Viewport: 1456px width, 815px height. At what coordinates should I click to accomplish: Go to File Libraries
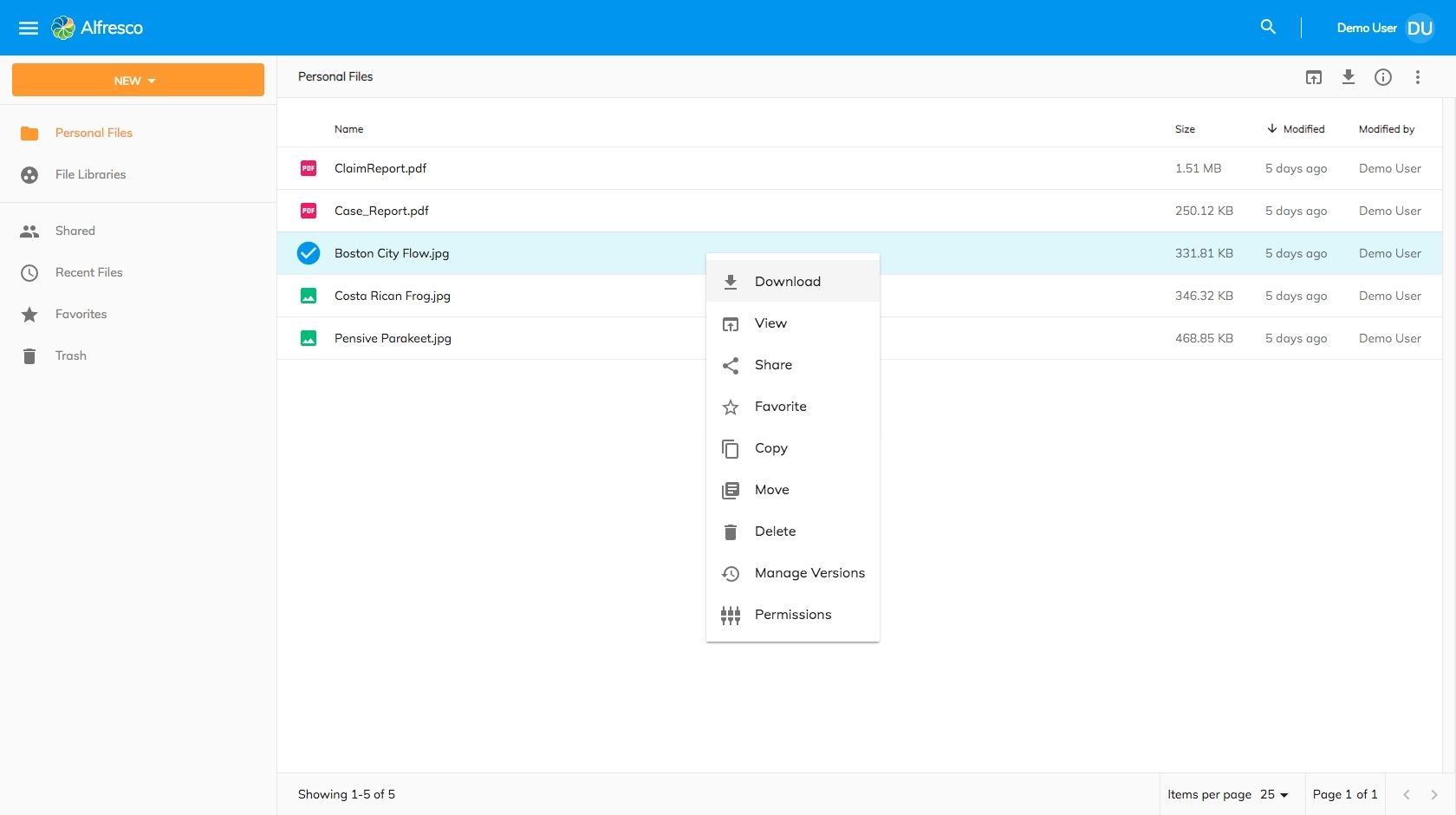pos(90,174)
